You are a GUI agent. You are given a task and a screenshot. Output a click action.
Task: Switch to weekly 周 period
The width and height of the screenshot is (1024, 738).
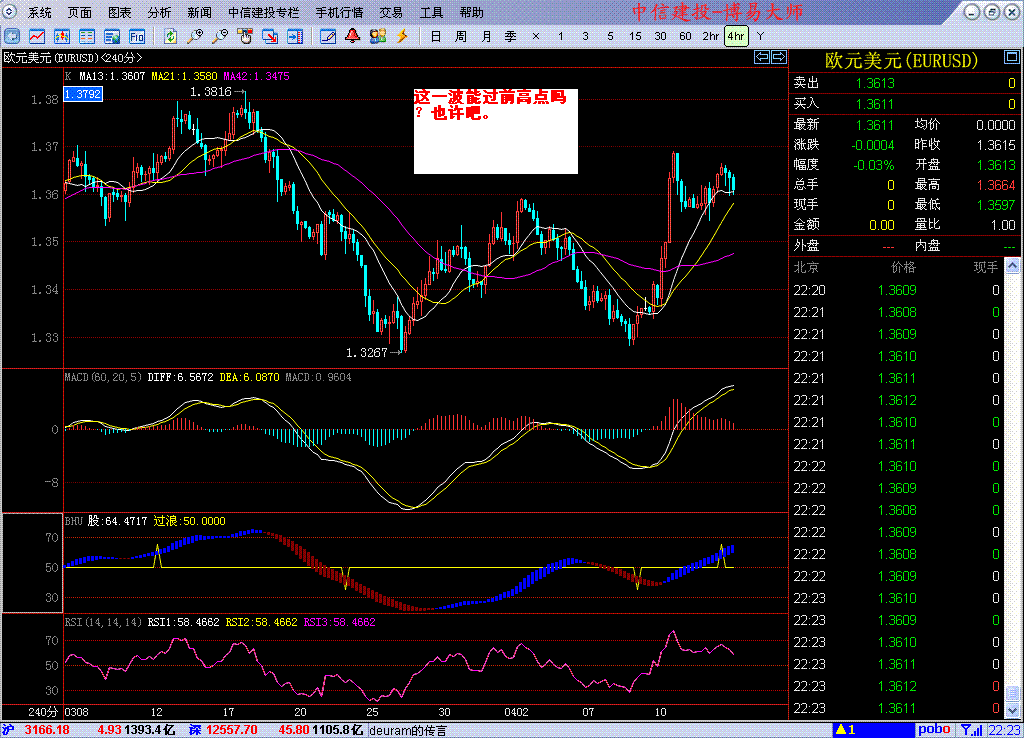[460, 37]
